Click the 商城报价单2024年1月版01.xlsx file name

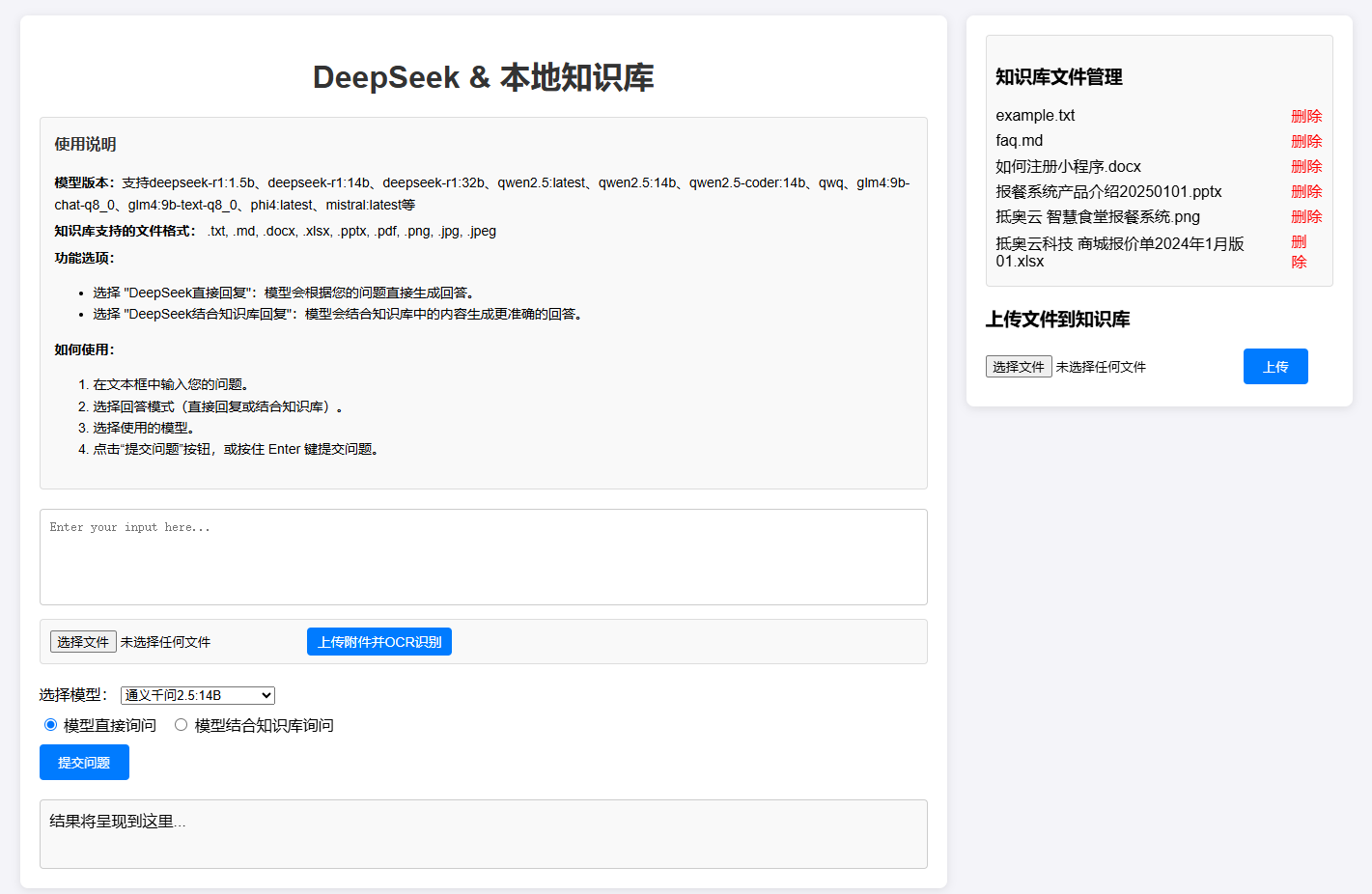pyautogui.click(x=1120, y=252)
